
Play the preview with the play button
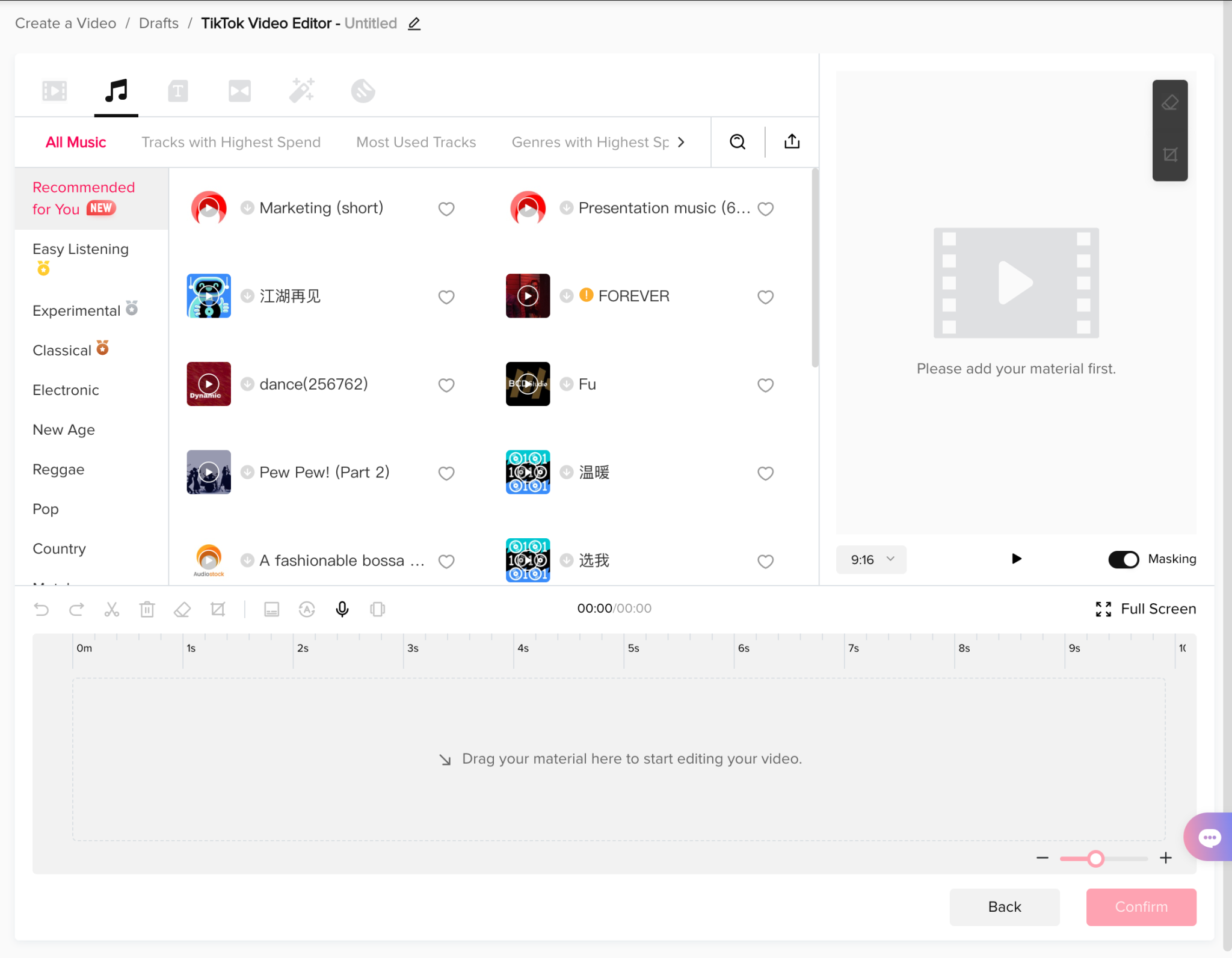1016,559
